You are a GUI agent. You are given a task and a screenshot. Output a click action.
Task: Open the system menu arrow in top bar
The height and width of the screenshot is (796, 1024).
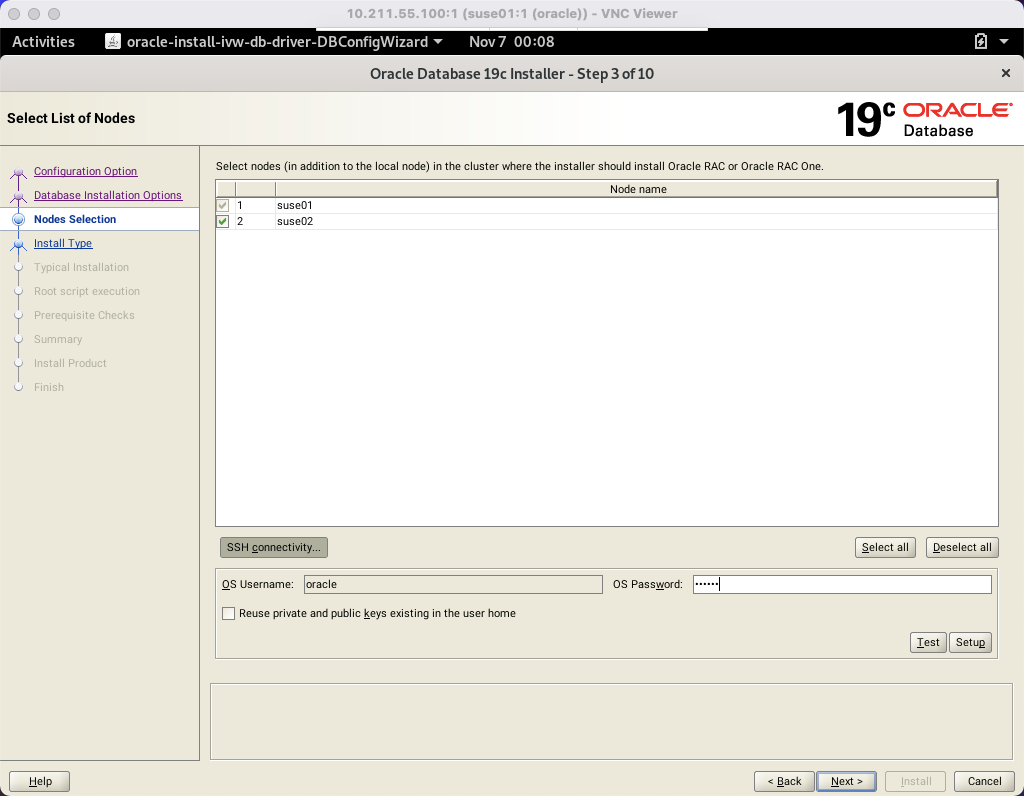point(1004,42)
